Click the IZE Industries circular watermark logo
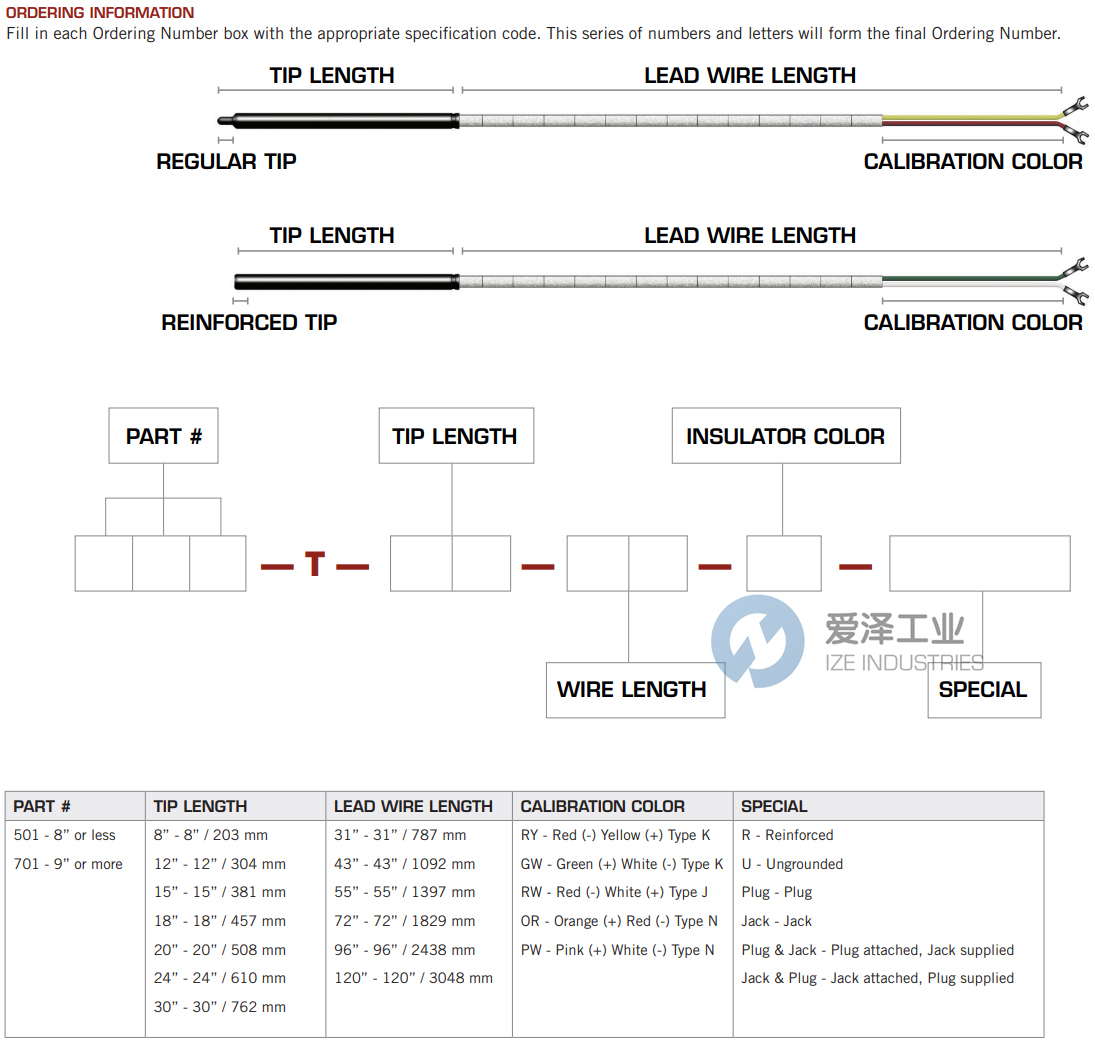 coord(757,641)
